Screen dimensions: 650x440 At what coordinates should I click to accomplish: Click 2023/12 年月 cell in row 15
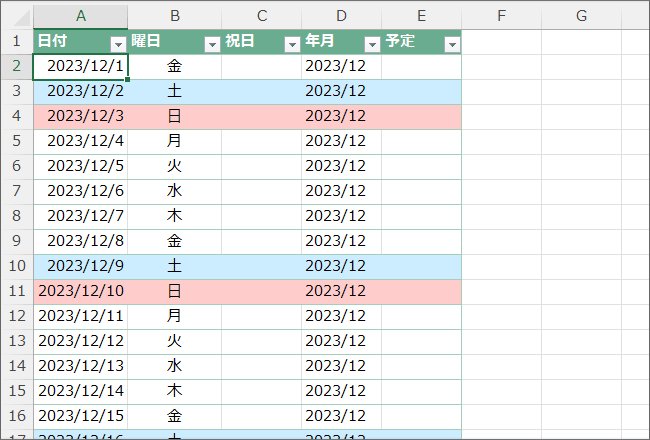(342, 391)
